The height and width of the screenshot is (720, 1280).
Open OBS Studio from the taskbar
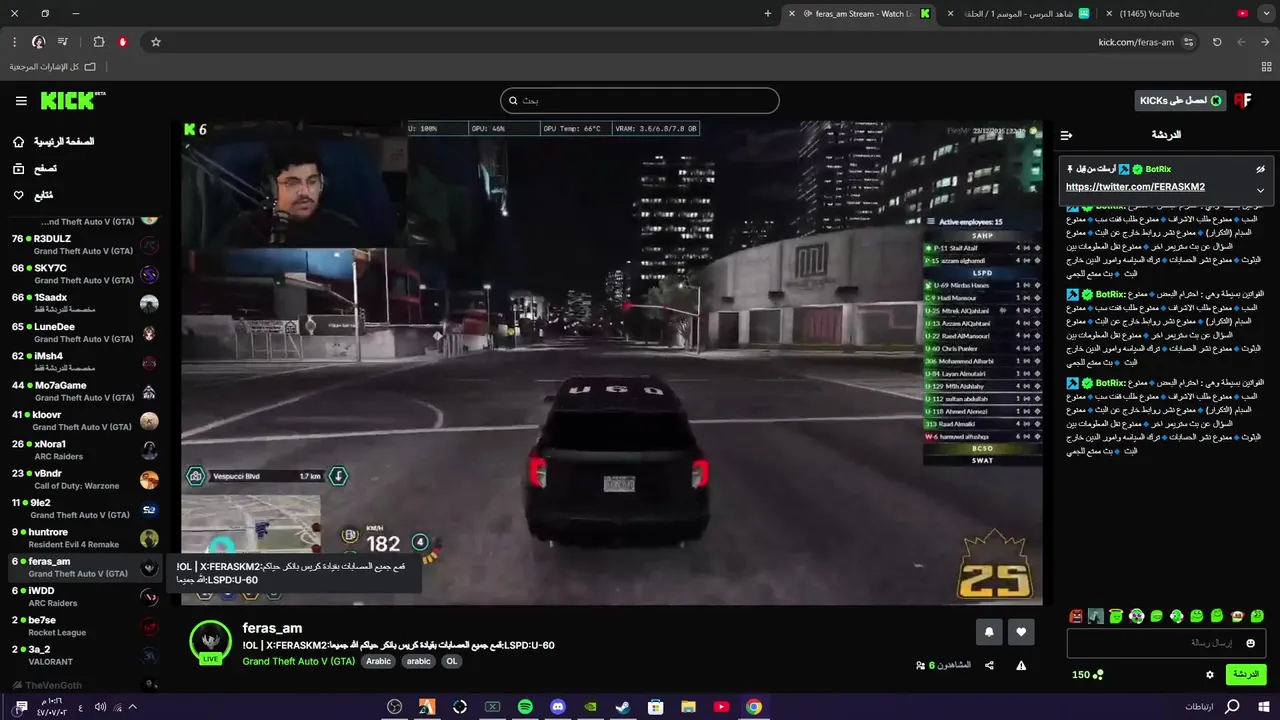(x=395, y=707)
